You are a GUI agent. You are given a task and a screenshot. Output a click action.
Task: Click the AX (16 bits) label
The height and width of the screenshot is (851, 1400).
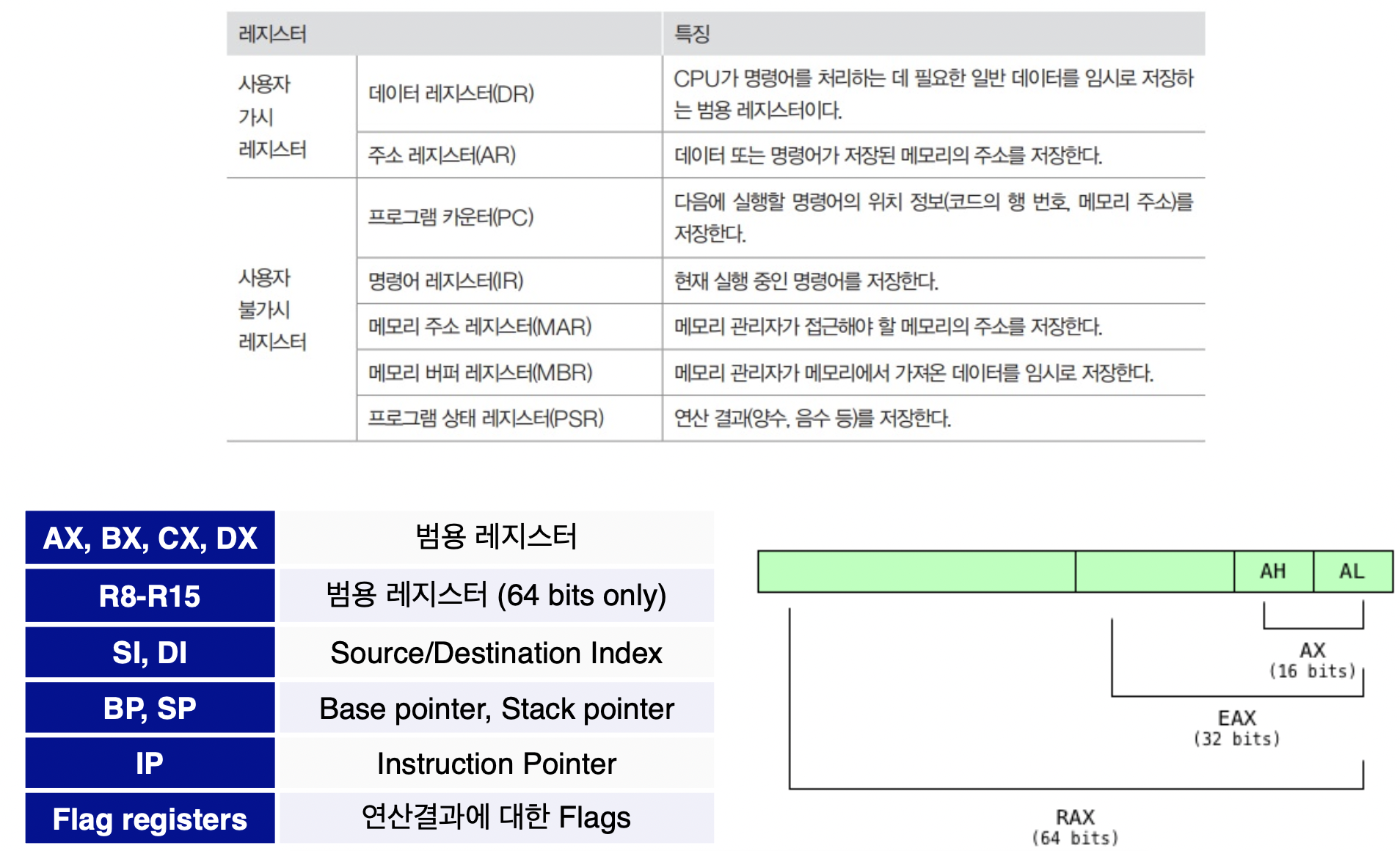(x=1313, y=660)
